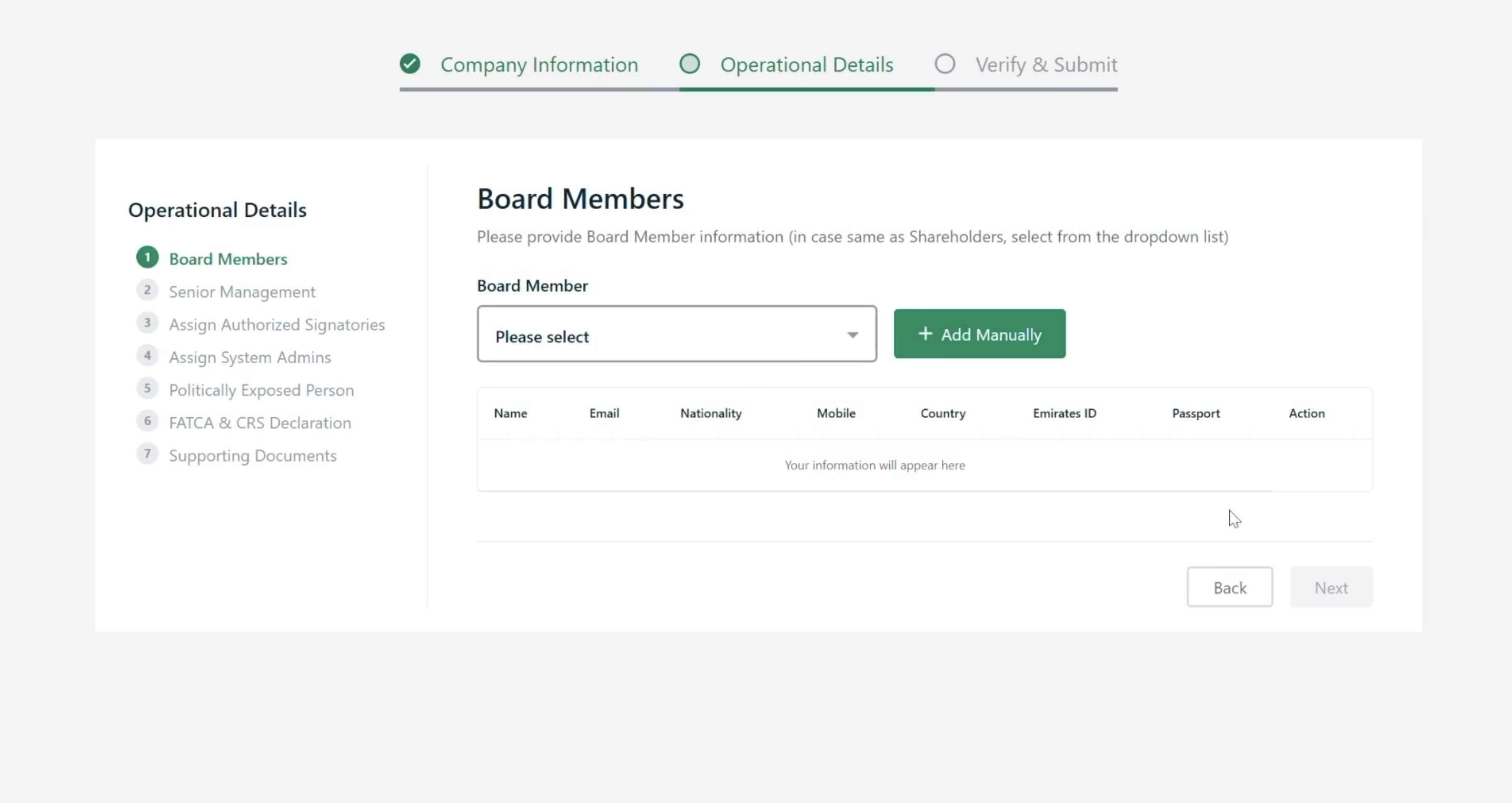The image size is (1512, 803).
Task: Click the Next button
Action: (1331, 587)
